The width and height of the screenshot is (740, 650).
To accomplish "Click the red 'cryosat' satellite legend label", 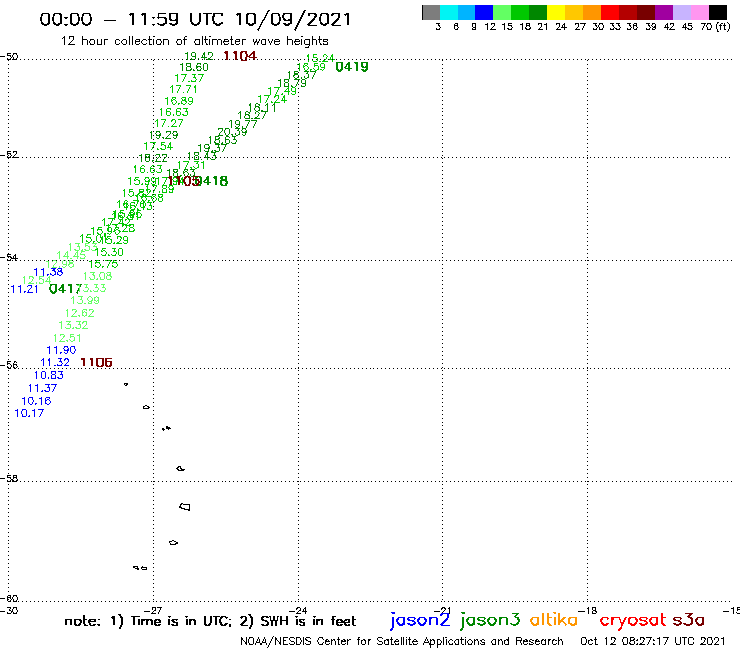I will pos(633,620).
